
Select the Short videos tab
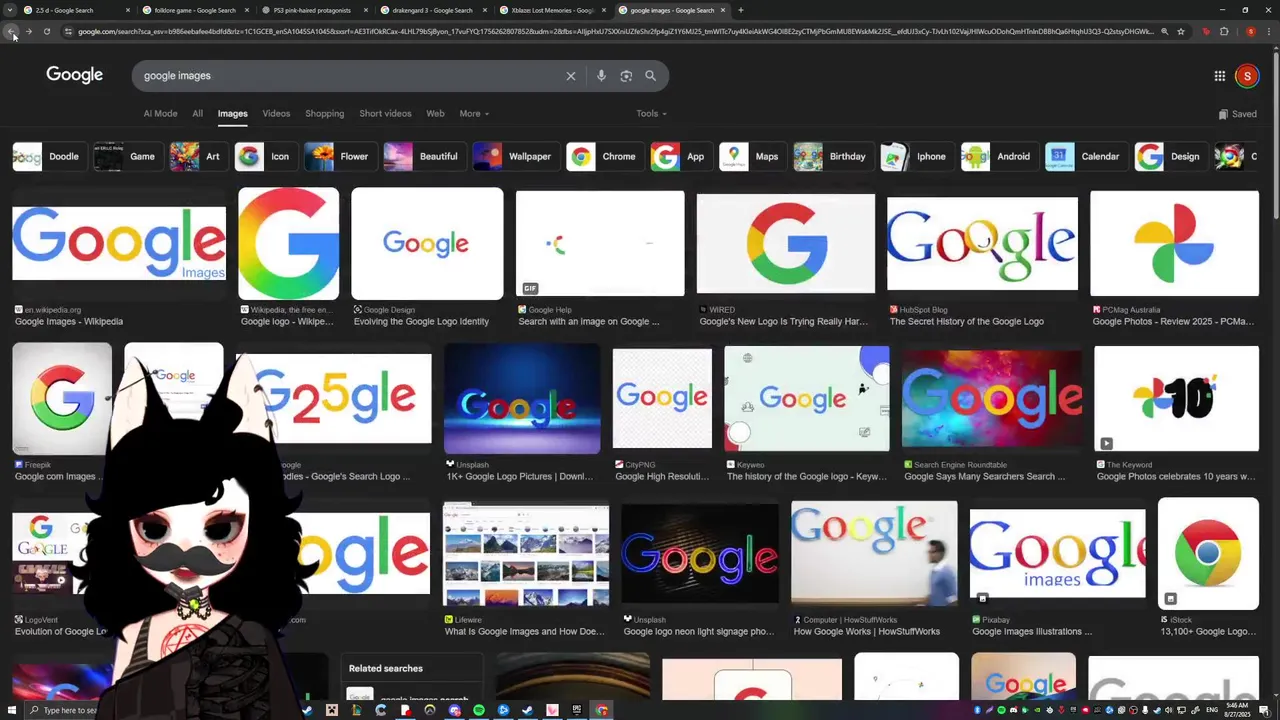[385, 114]
